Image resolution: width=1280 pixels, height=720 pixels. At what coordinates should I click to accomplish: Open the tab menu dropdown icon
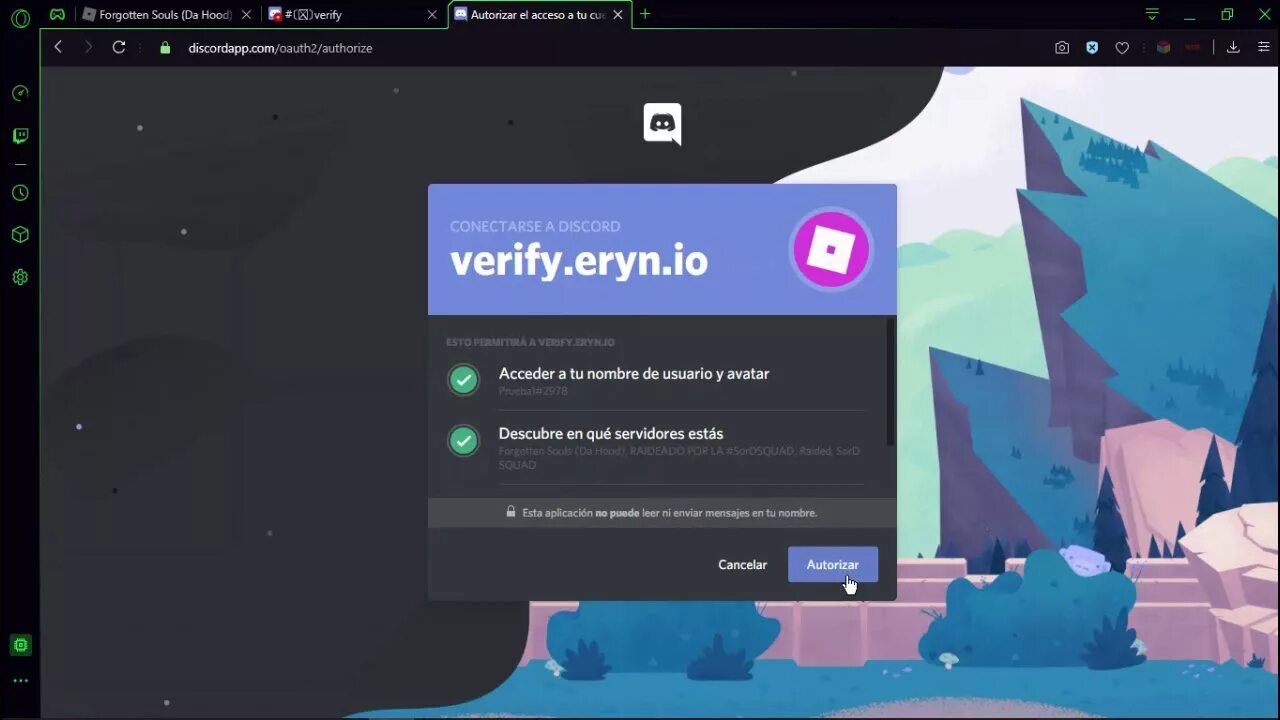(1152, 14)
